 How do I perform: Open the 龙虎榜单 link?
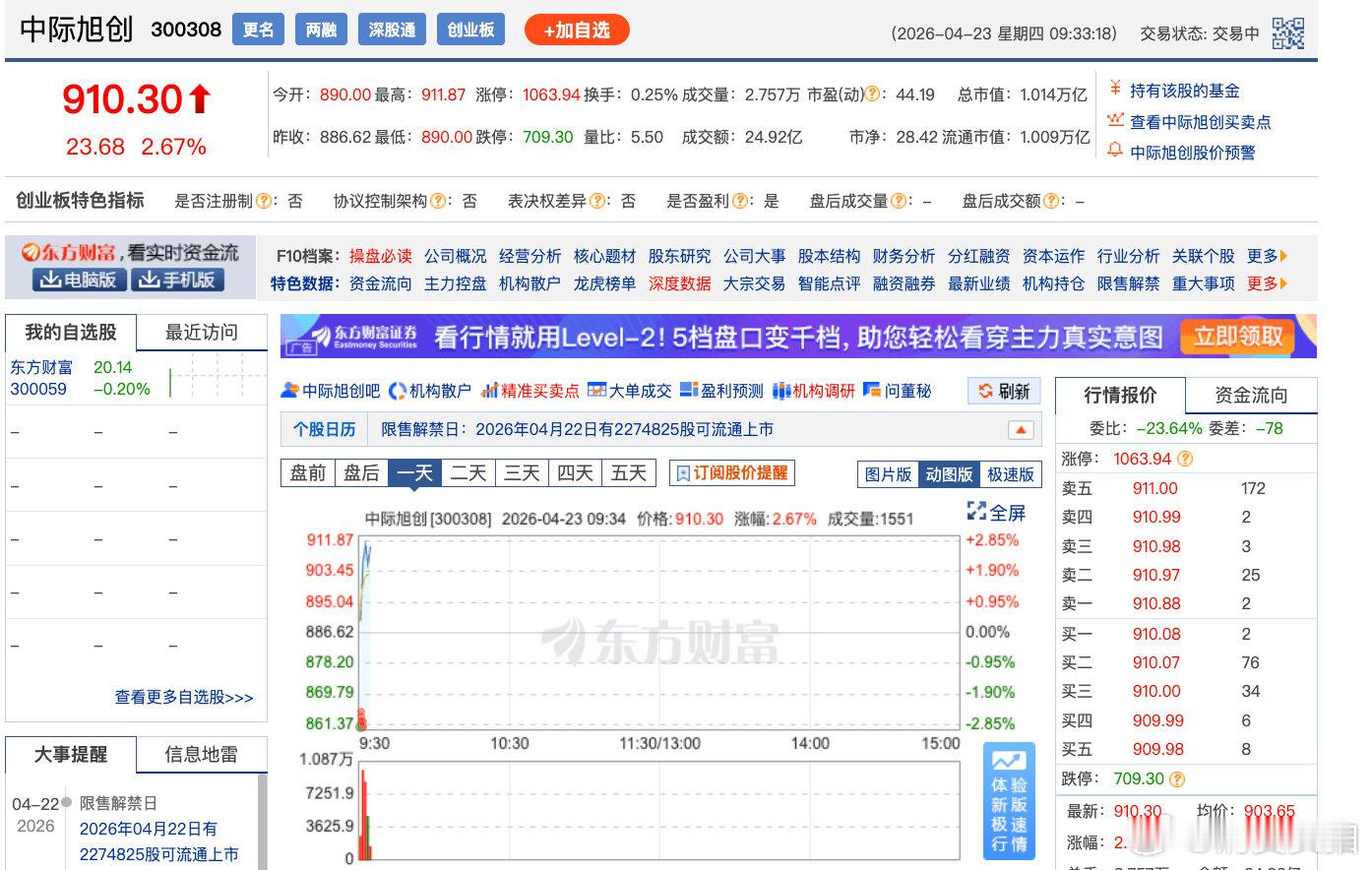coord(604,283)
